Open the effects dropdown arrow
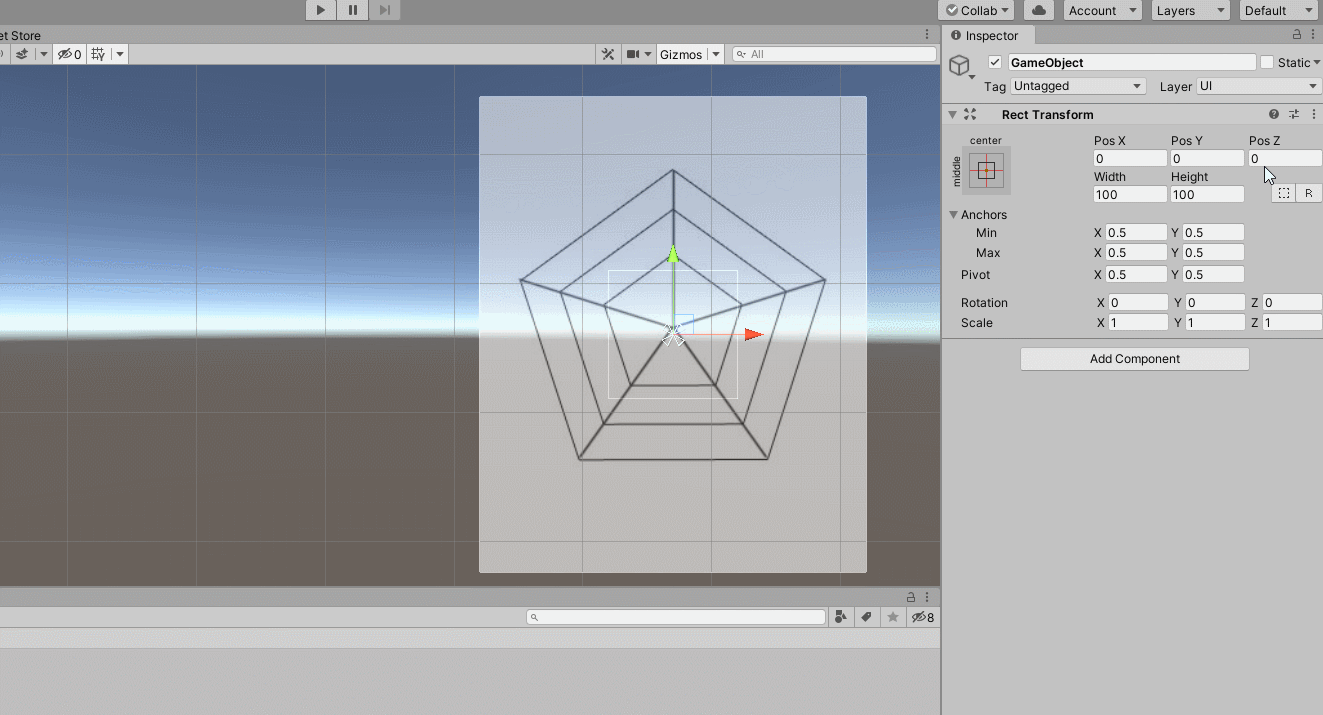Image resolution: width=1323 pixels, height=715 pixels. coord(43,54)
